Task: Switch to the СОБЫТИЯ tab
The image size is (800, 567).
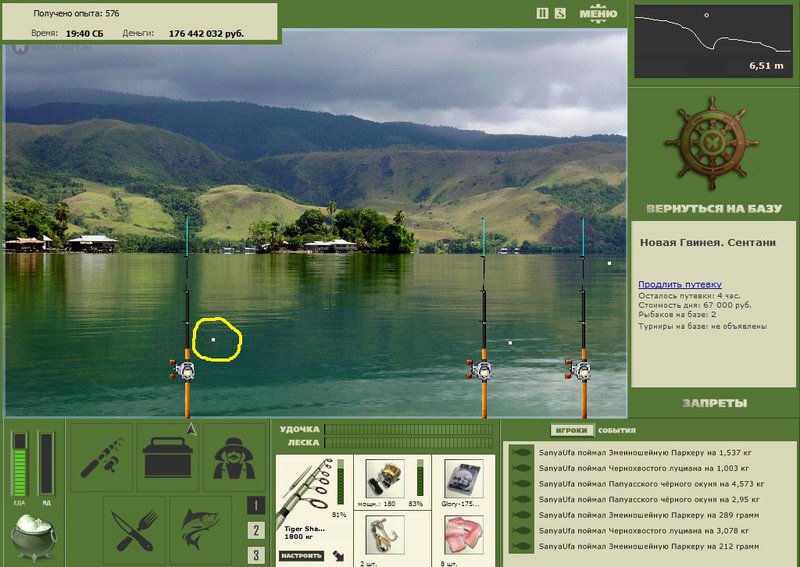Action: click(617, 430)
